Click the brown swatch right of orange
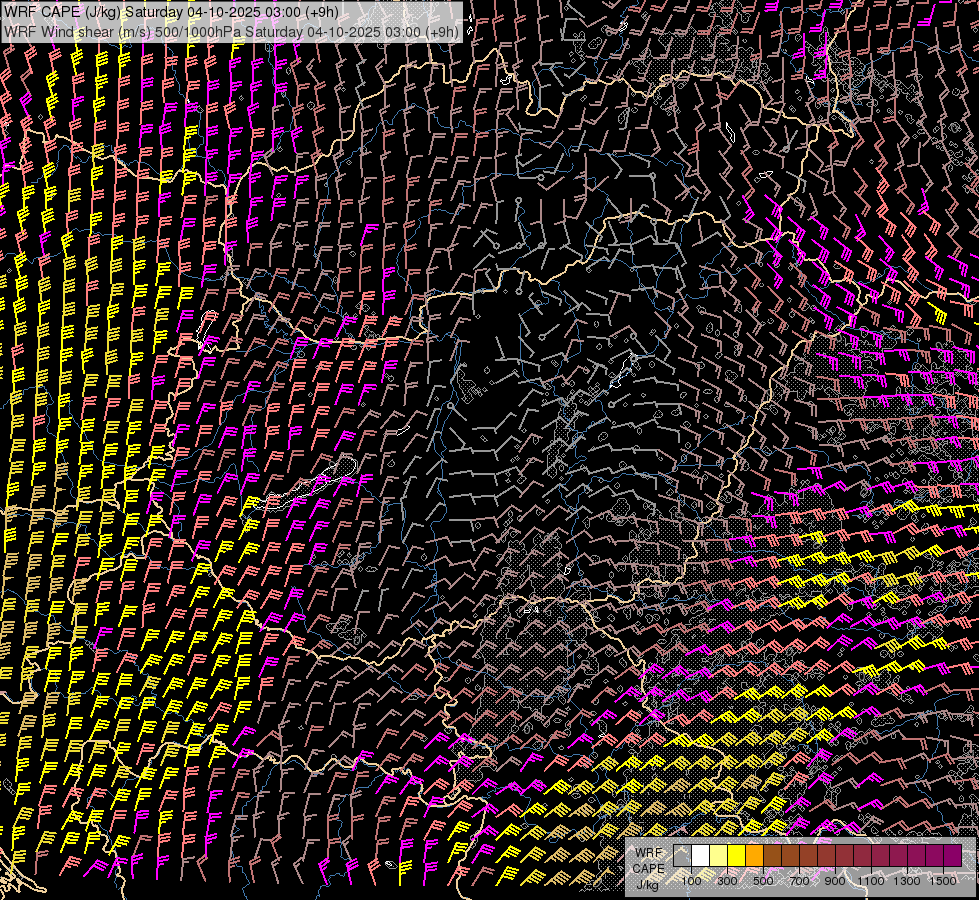The image size is (979, 900). tap(772, 856)
